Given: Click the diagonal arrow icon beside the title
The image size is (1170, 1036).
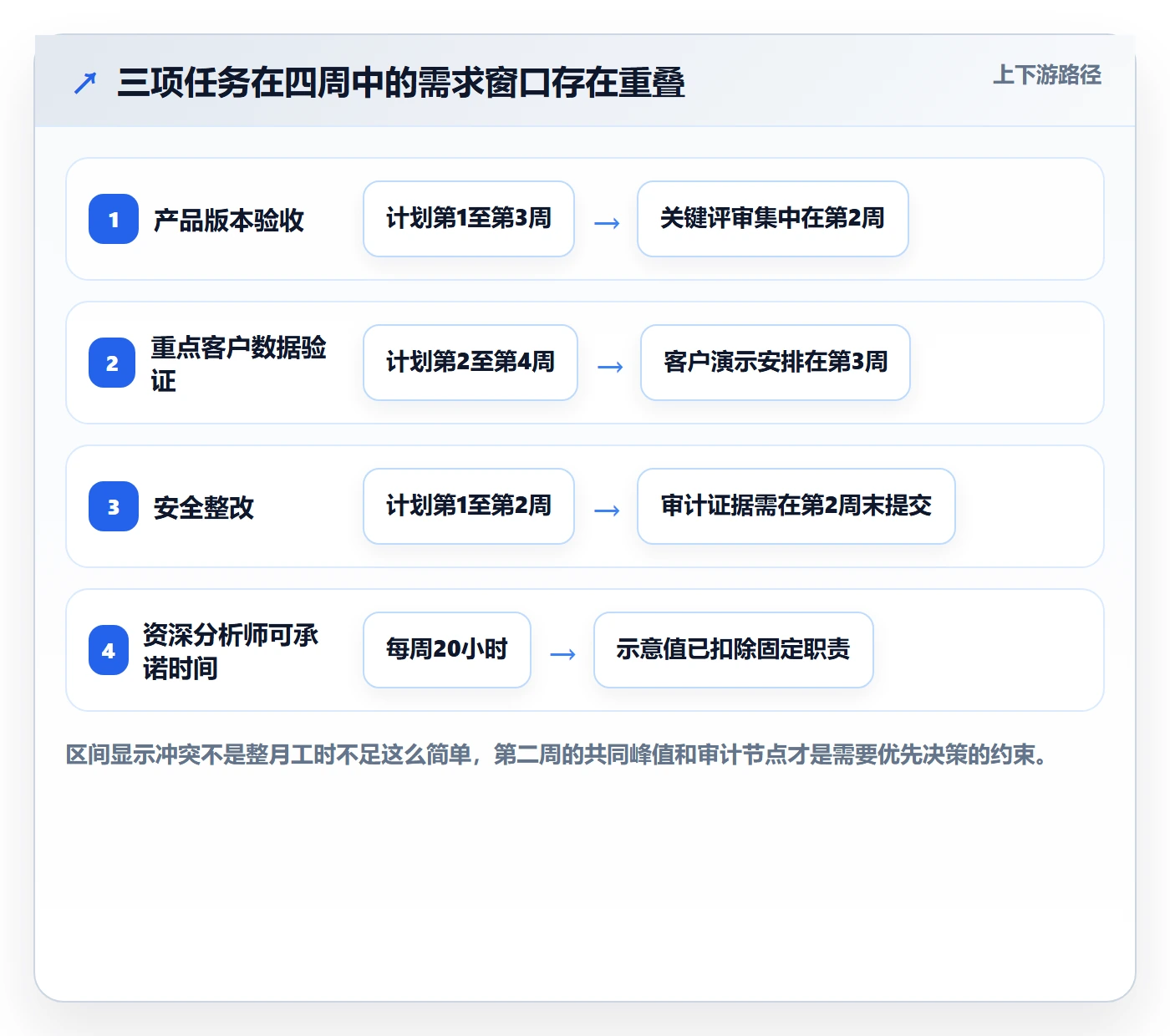Looking at the screenshot, I should click(x=85, y=83).
